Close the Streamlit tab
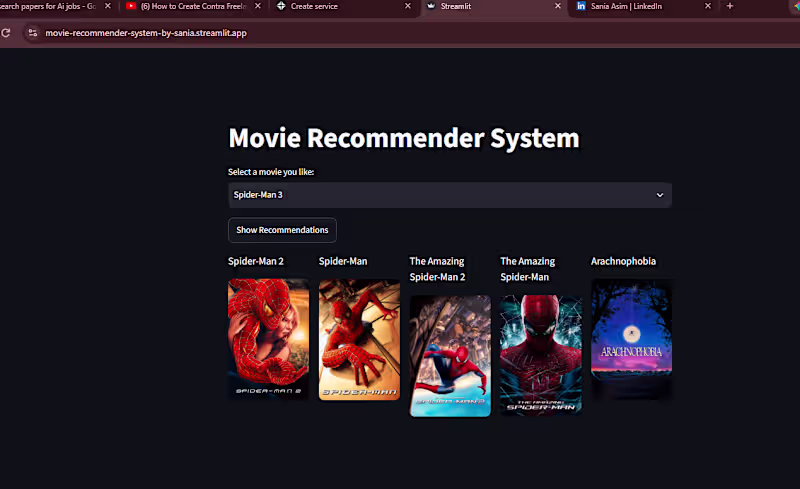800x489 pixels. (558, 6)
